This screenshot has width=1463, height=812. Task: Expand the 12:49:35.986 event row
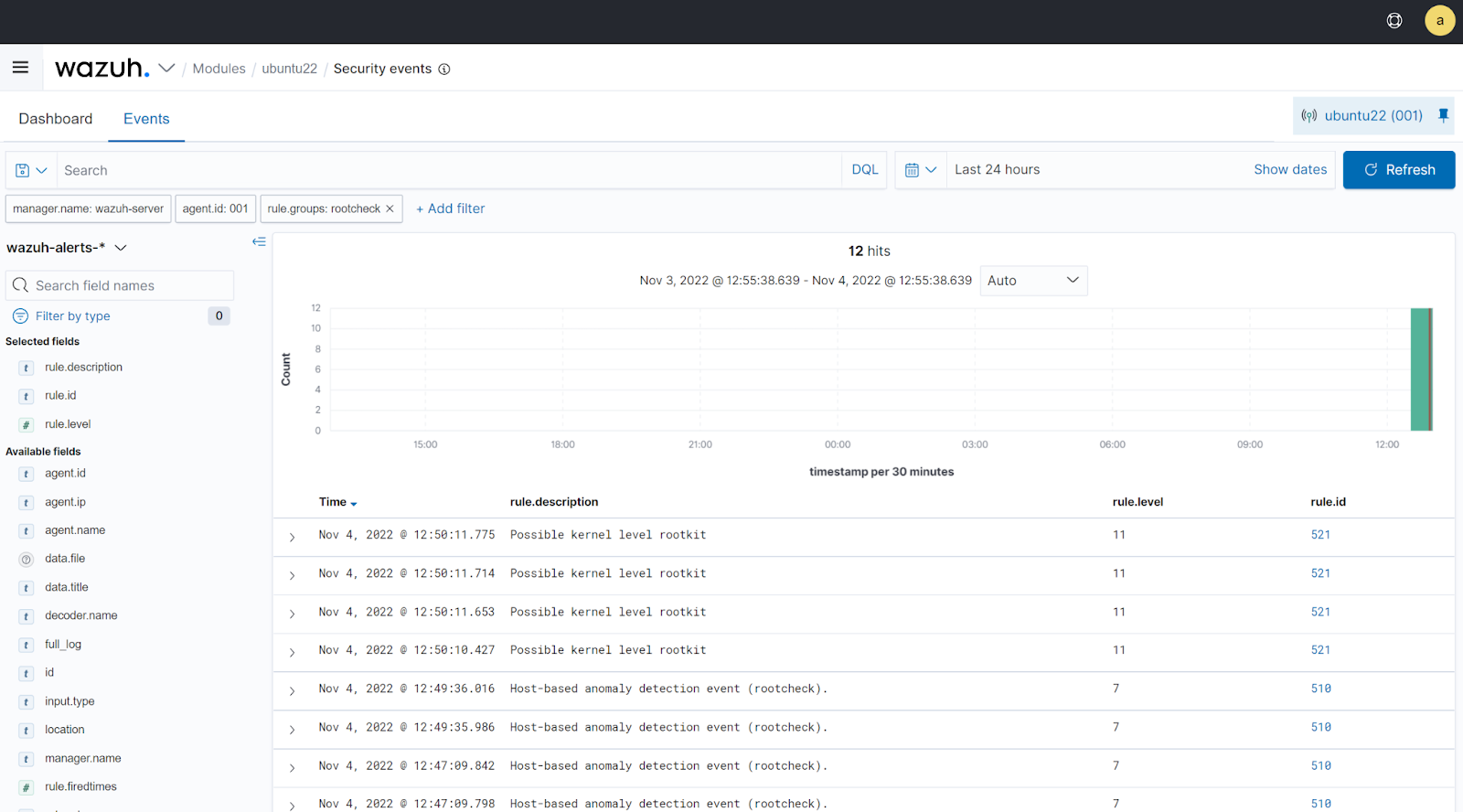[x=292, y=729]
